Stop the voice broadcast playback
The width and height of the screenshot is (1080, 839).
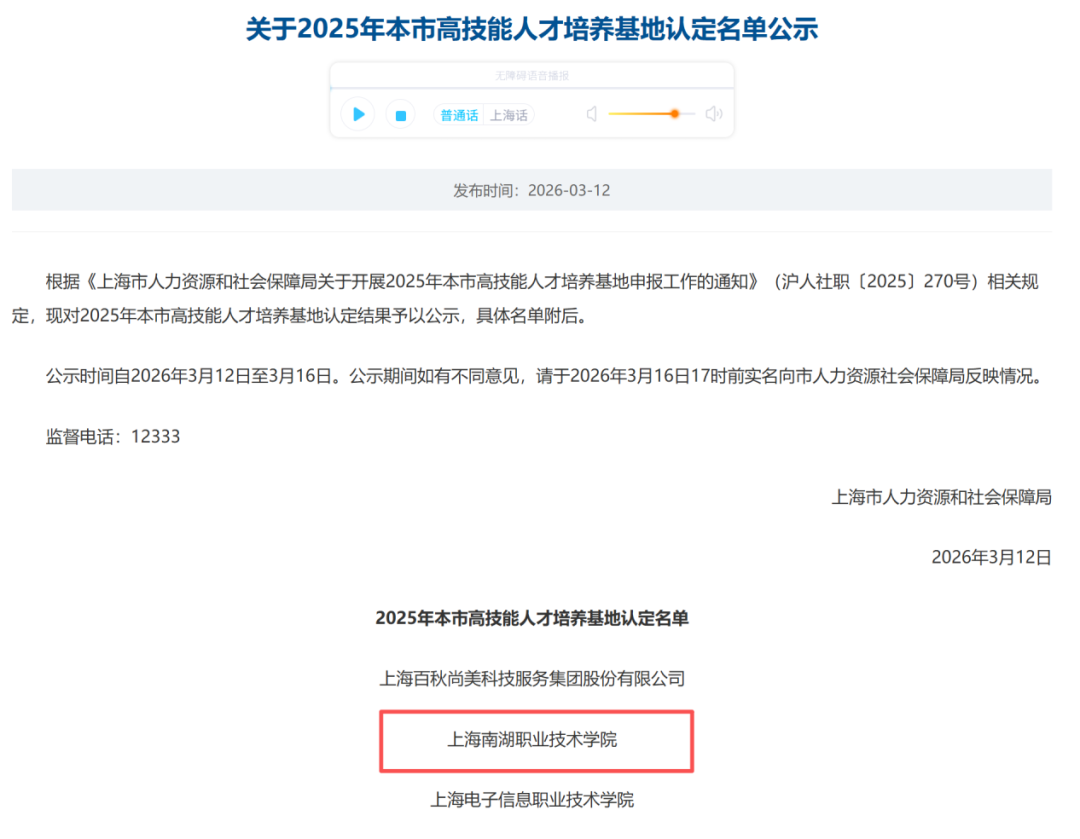[x=400, y=115]
